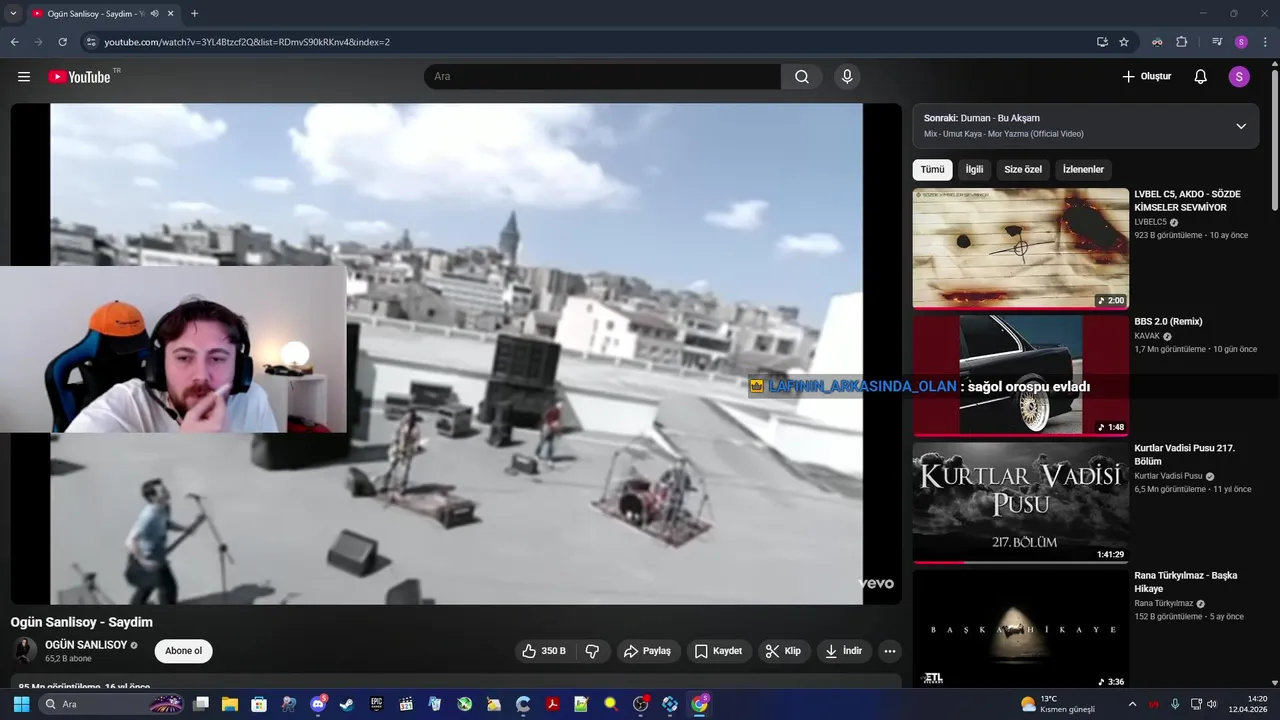Image resolution: width=1280 pixels, height=720 pixels.
Task: Open Epic Games launcher in taskbar
Action: point(376,704)
